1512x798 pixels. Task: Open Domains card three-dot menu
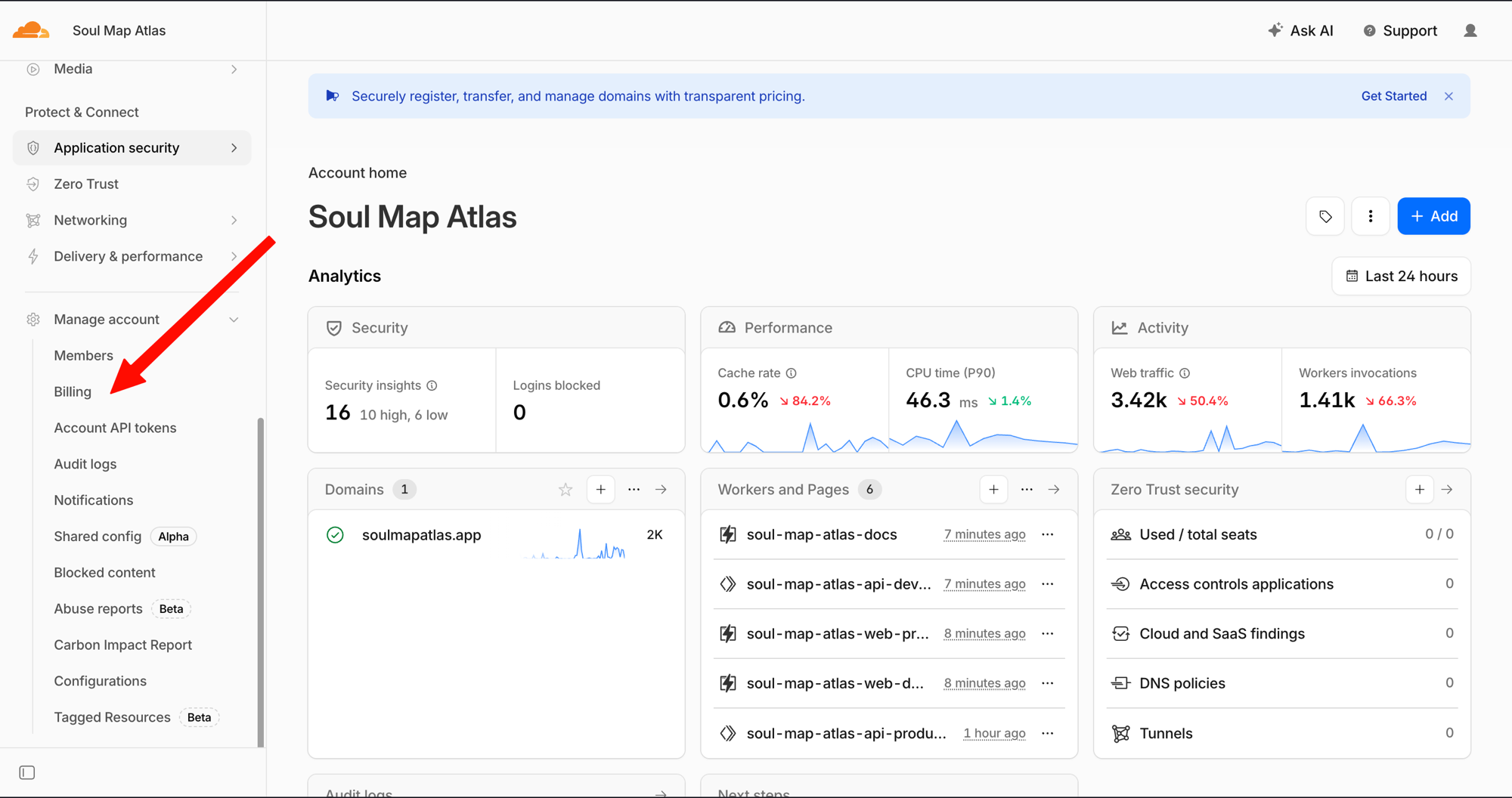pyautogui.click(x=634, y=490)
